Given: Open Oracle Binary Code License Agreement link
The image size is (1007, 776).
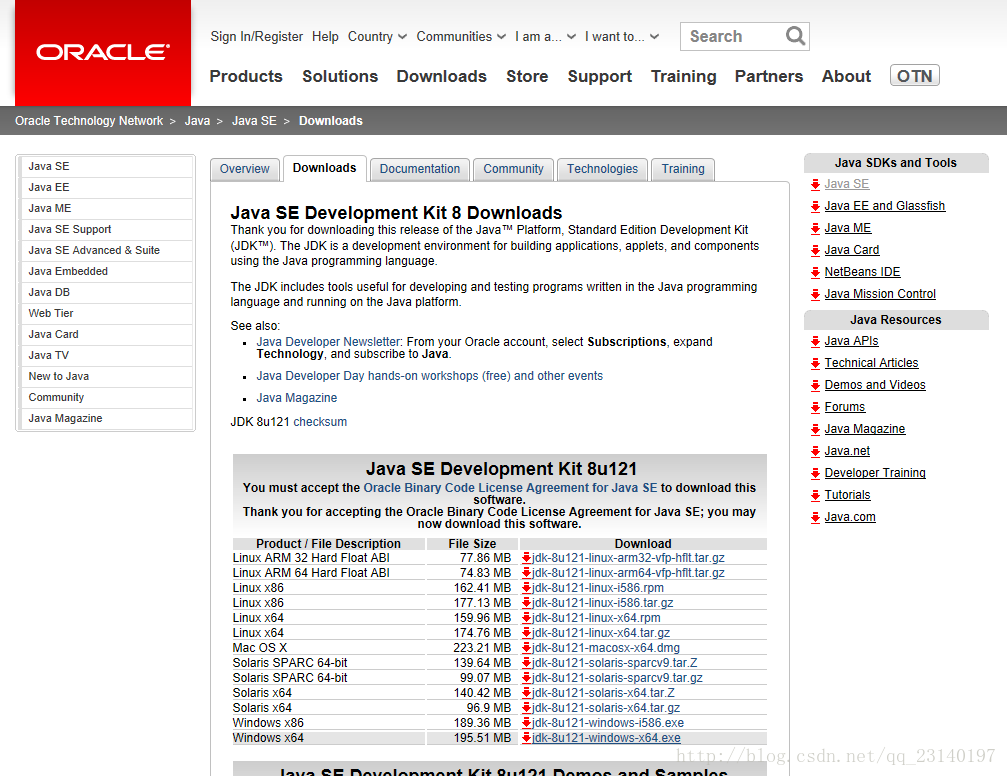Looking at the screenshot, I should [x=511, y=488].
